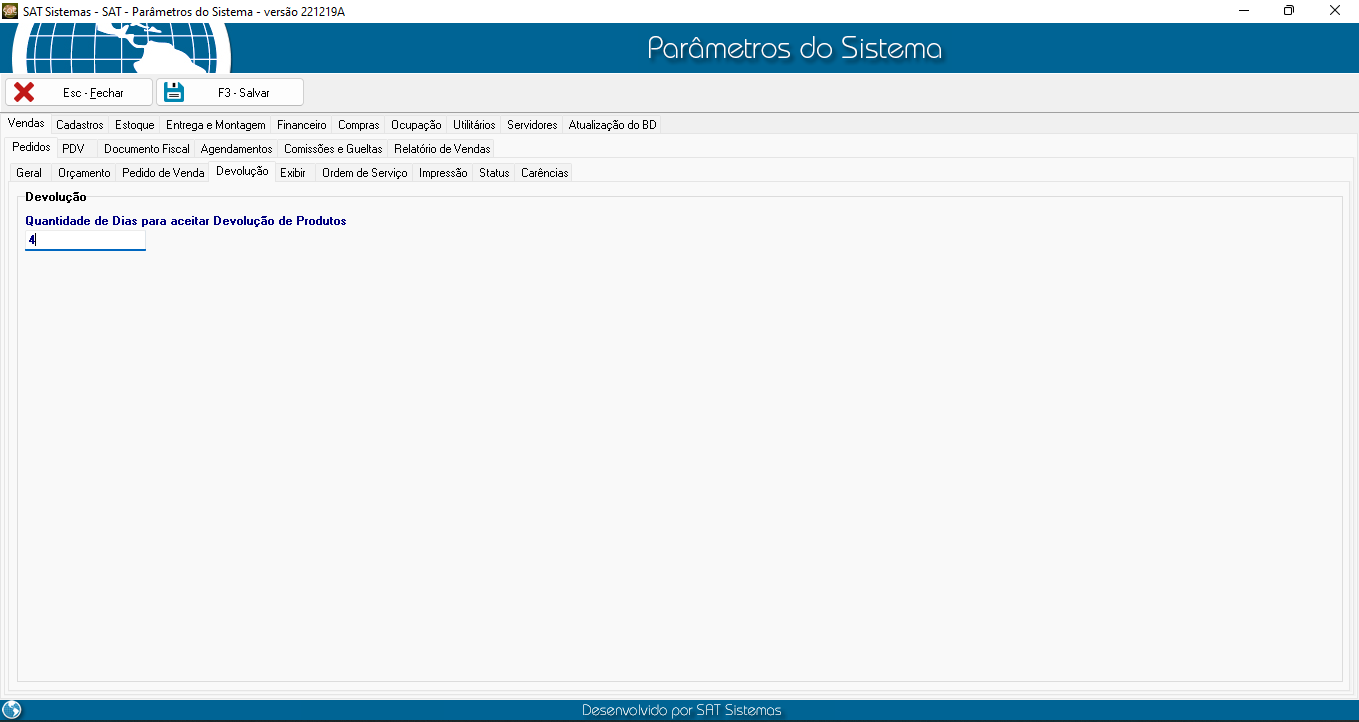This screenshot has width=1359, height=722.
Task: Switch to the Orçamento tab
Action: click(84, 173)
